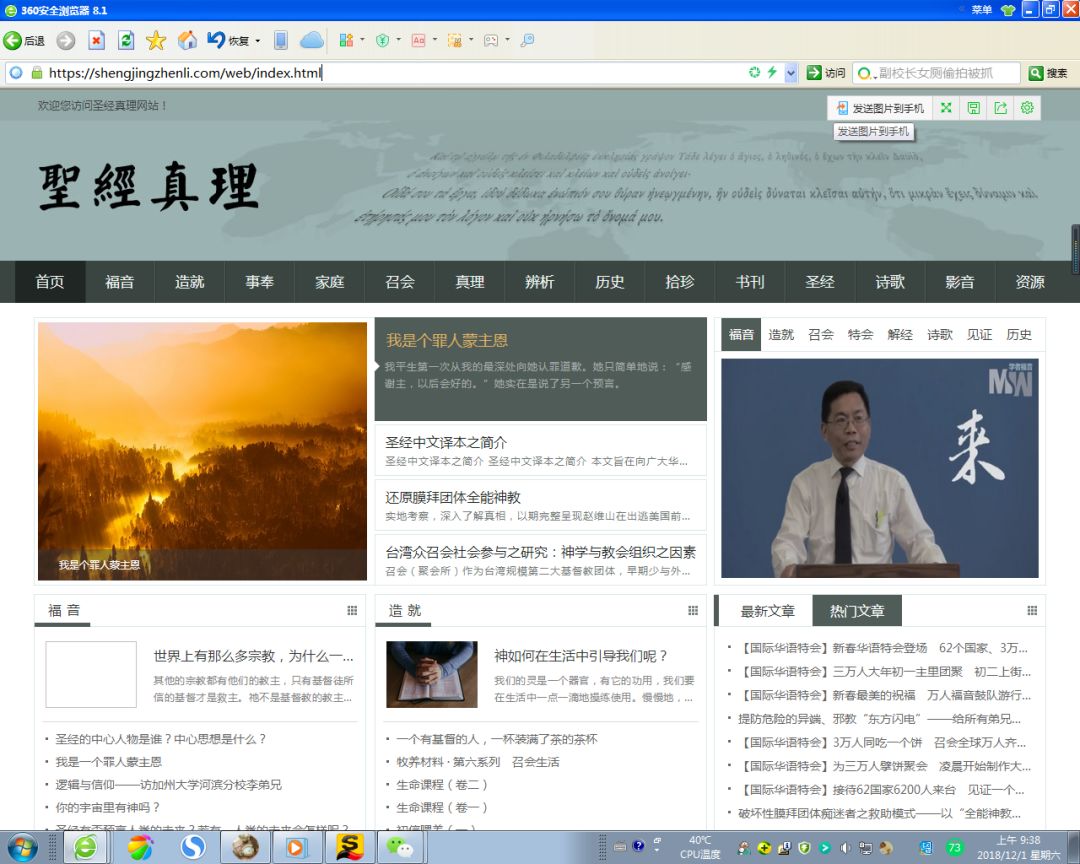
Task: Click the green lightning speed mode icon
Action: [772, 72]
